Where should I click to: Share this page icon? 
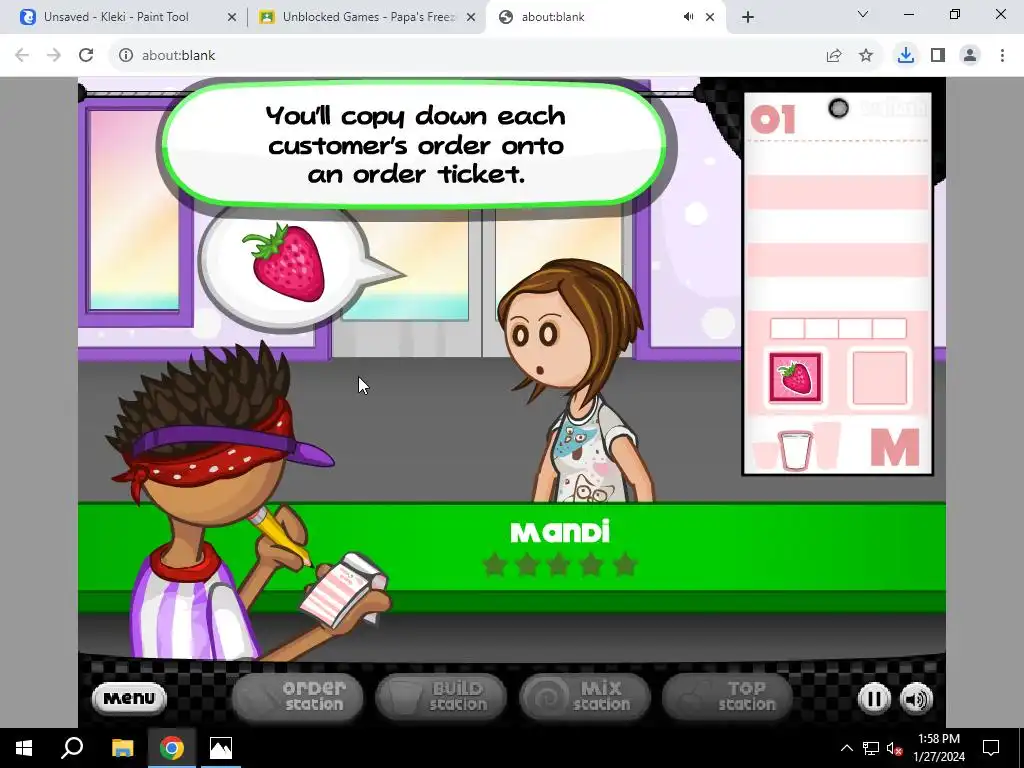(834, 56)
